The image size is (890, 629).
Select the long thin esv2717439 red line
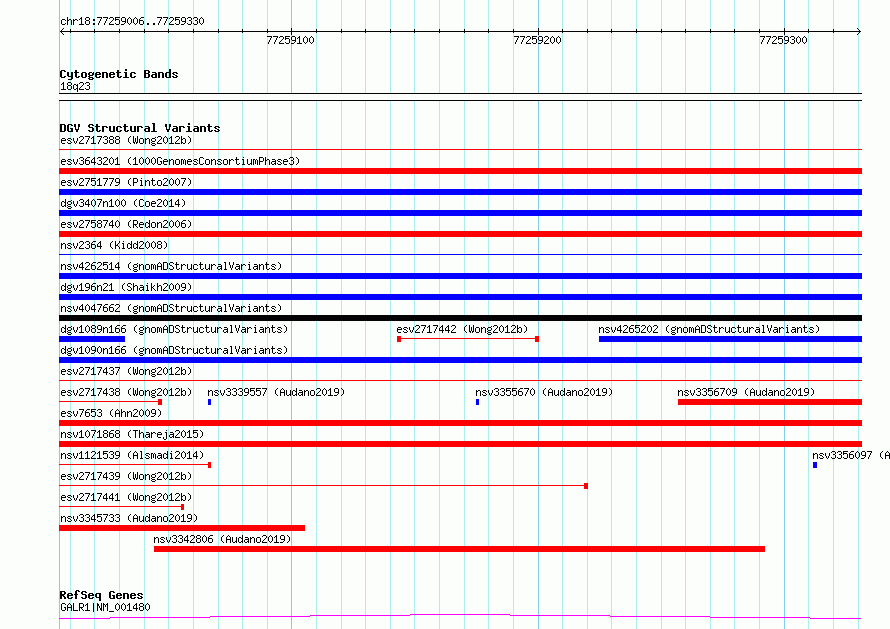324,486
